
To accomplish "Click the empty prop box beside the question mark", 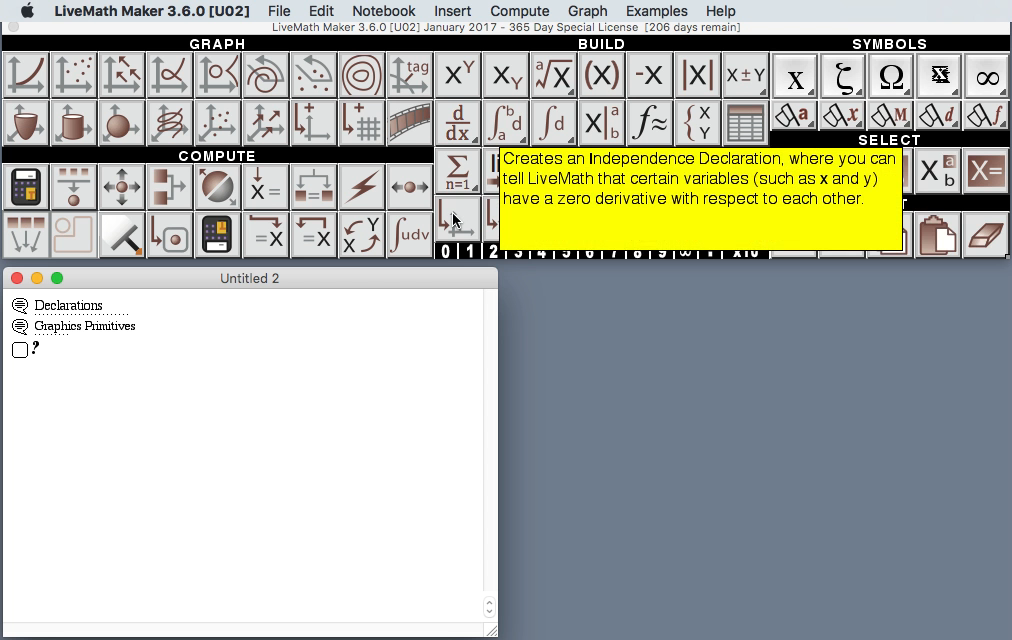I will coord(19,349).
